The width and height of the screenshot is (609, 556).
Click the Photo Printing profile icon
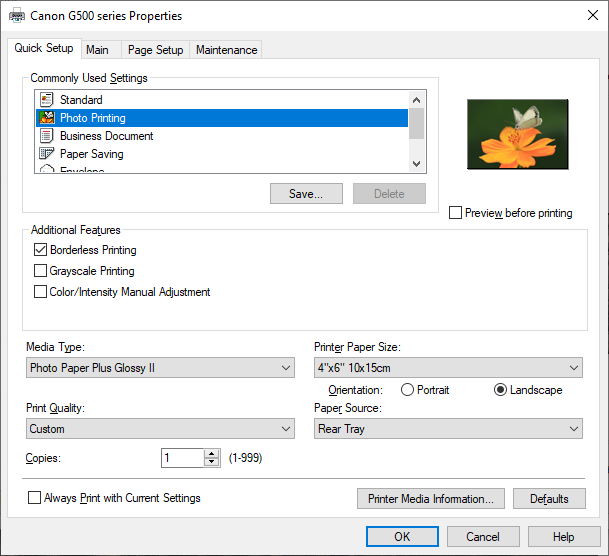click(47, 118)
